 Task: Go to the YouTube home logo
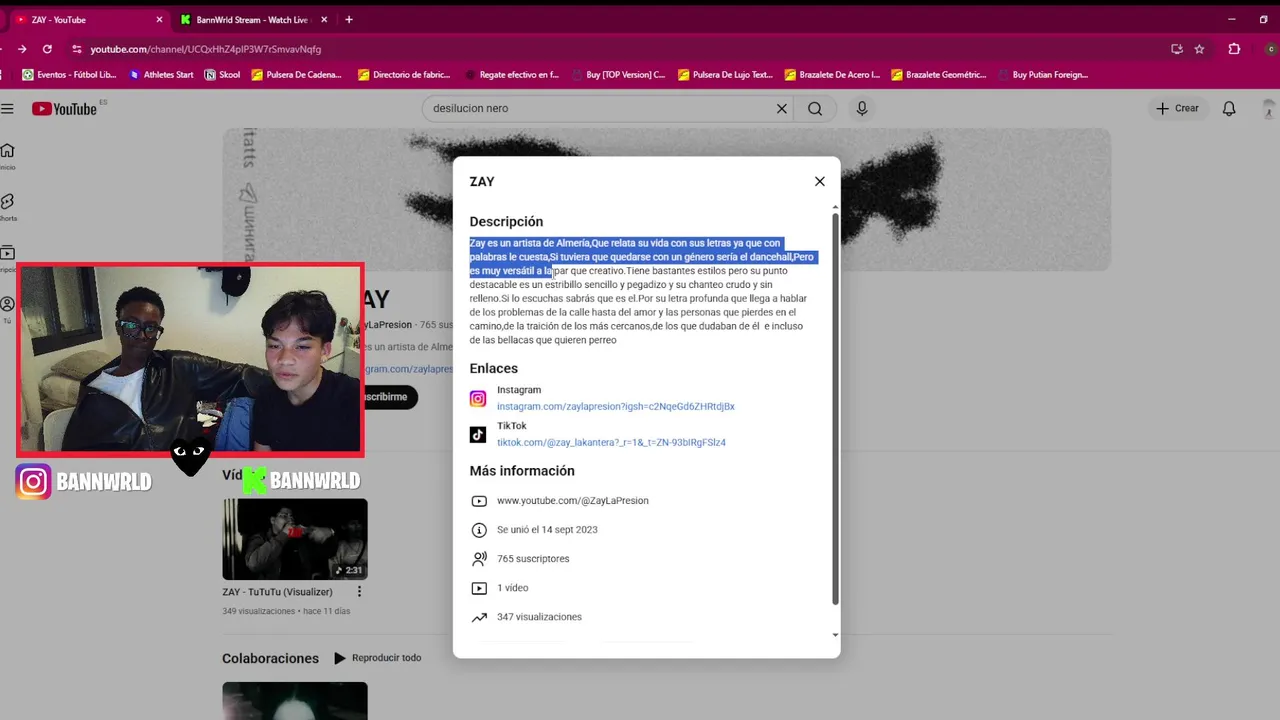[64, 108]
